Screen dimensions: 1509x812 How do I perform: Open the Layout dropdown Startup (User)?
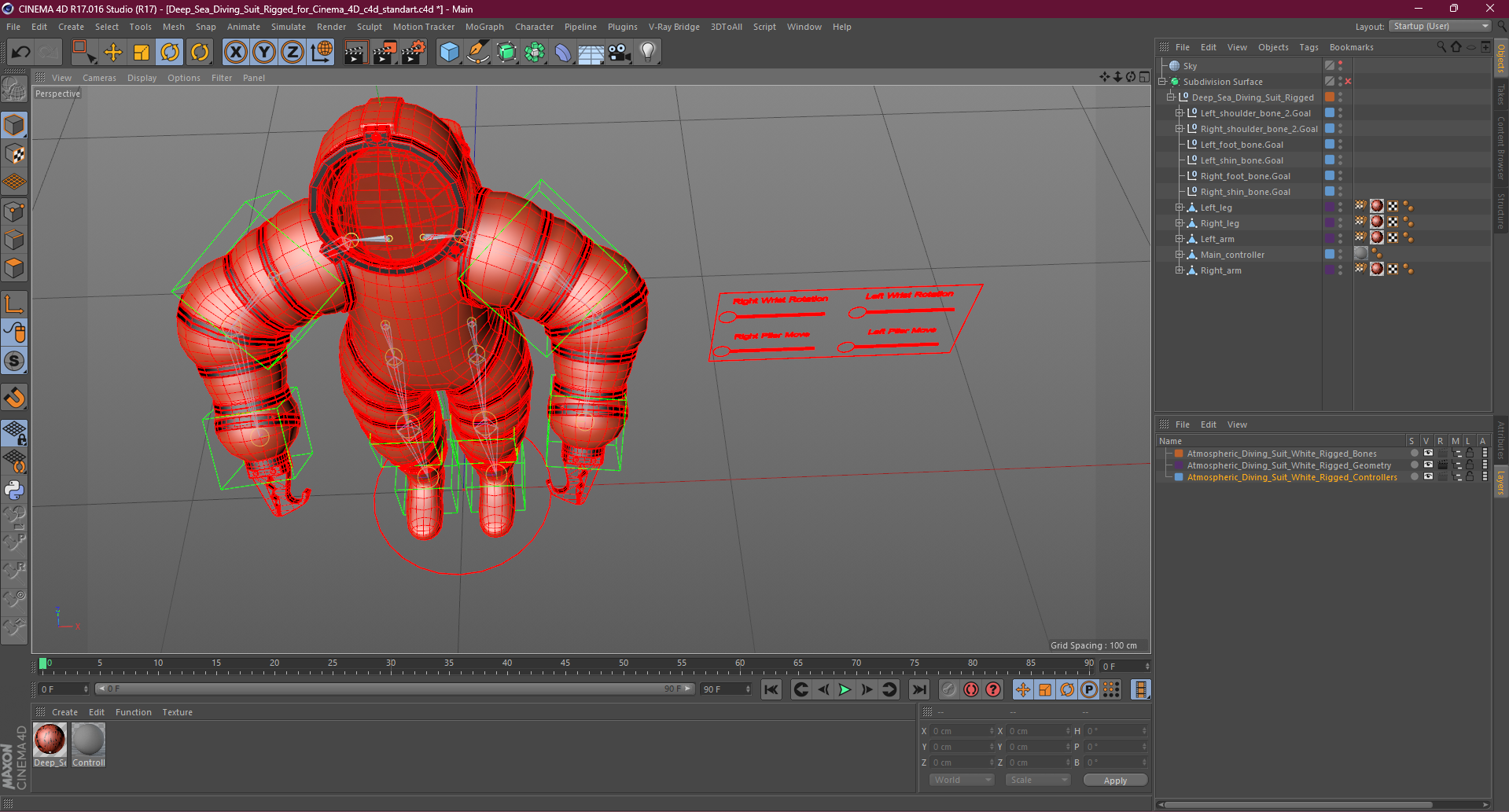tap(1440, 26)
